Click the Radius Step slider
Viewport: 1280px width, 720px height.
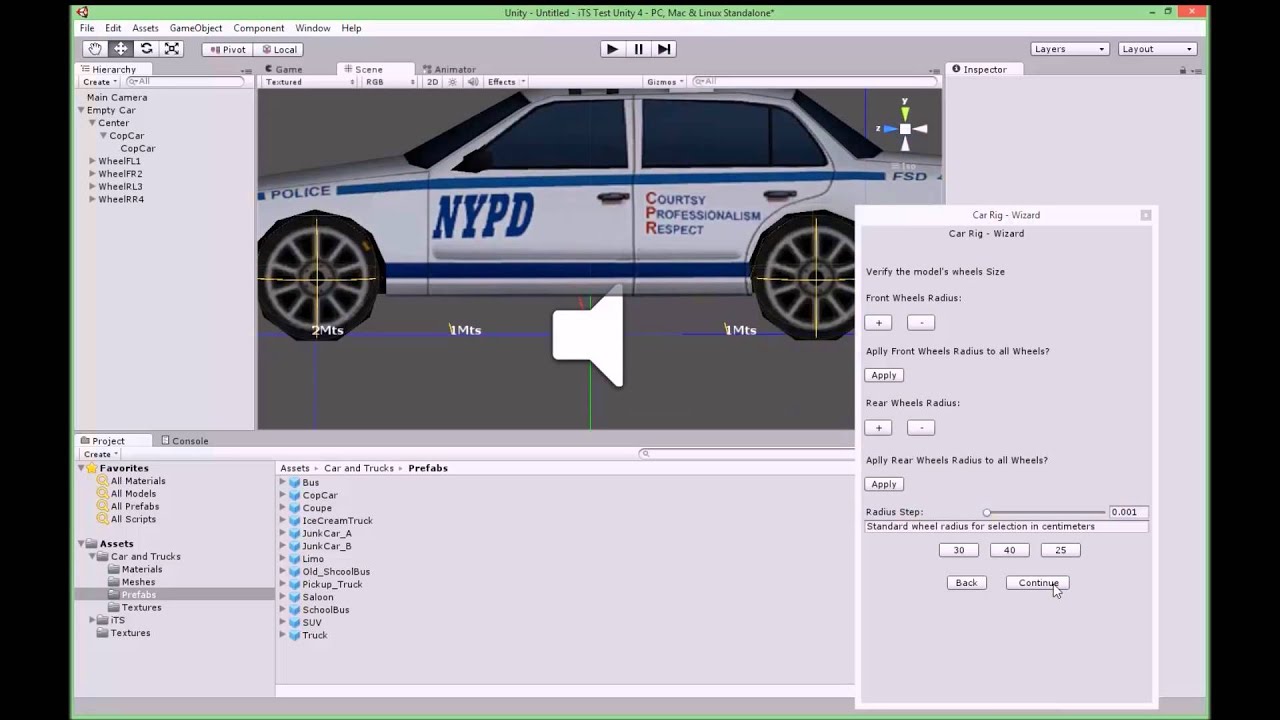coord(1044,512)
